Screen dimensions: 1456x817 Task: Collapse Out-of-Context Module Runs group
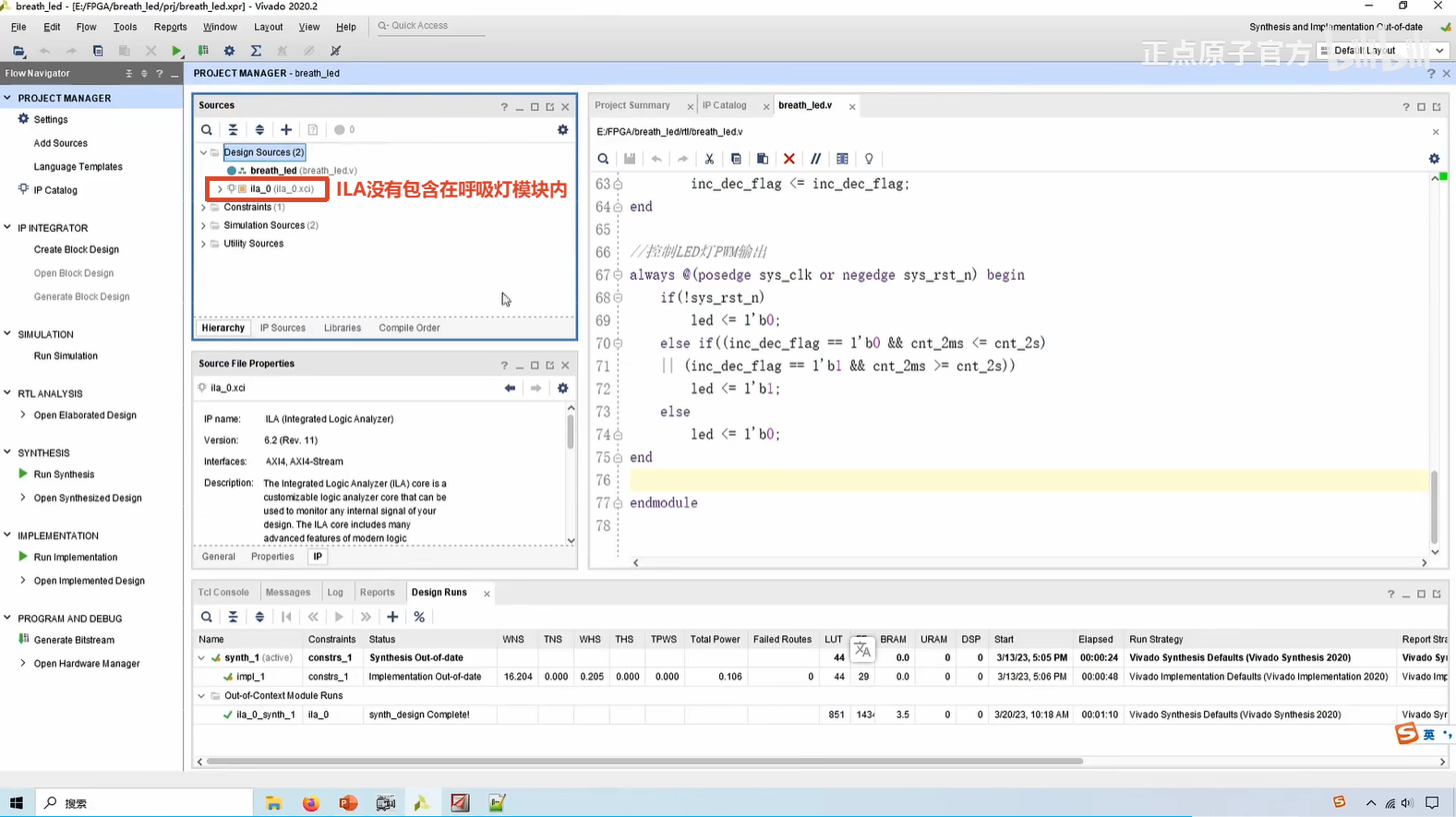coord(201,696)
